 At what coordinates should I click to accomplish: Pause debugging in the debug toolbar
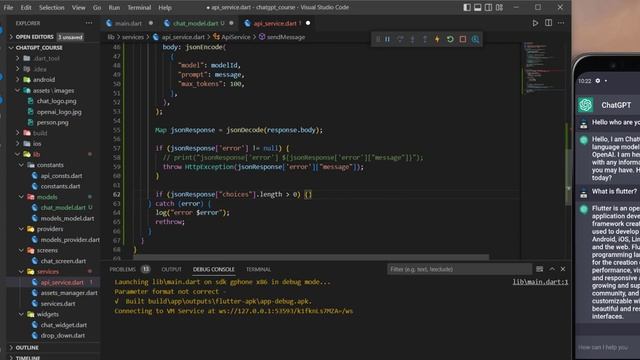coord(387,39)
